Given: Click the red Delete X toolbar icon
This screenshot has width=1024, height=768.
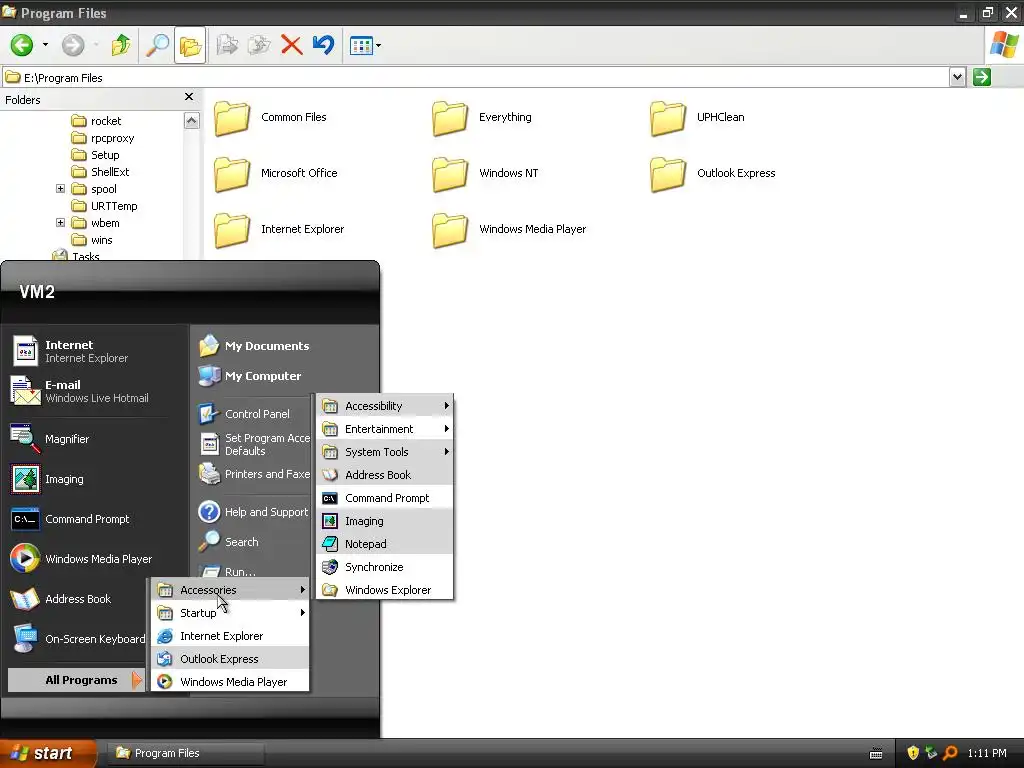Looking at the screenshot, I should coord(291,45).
